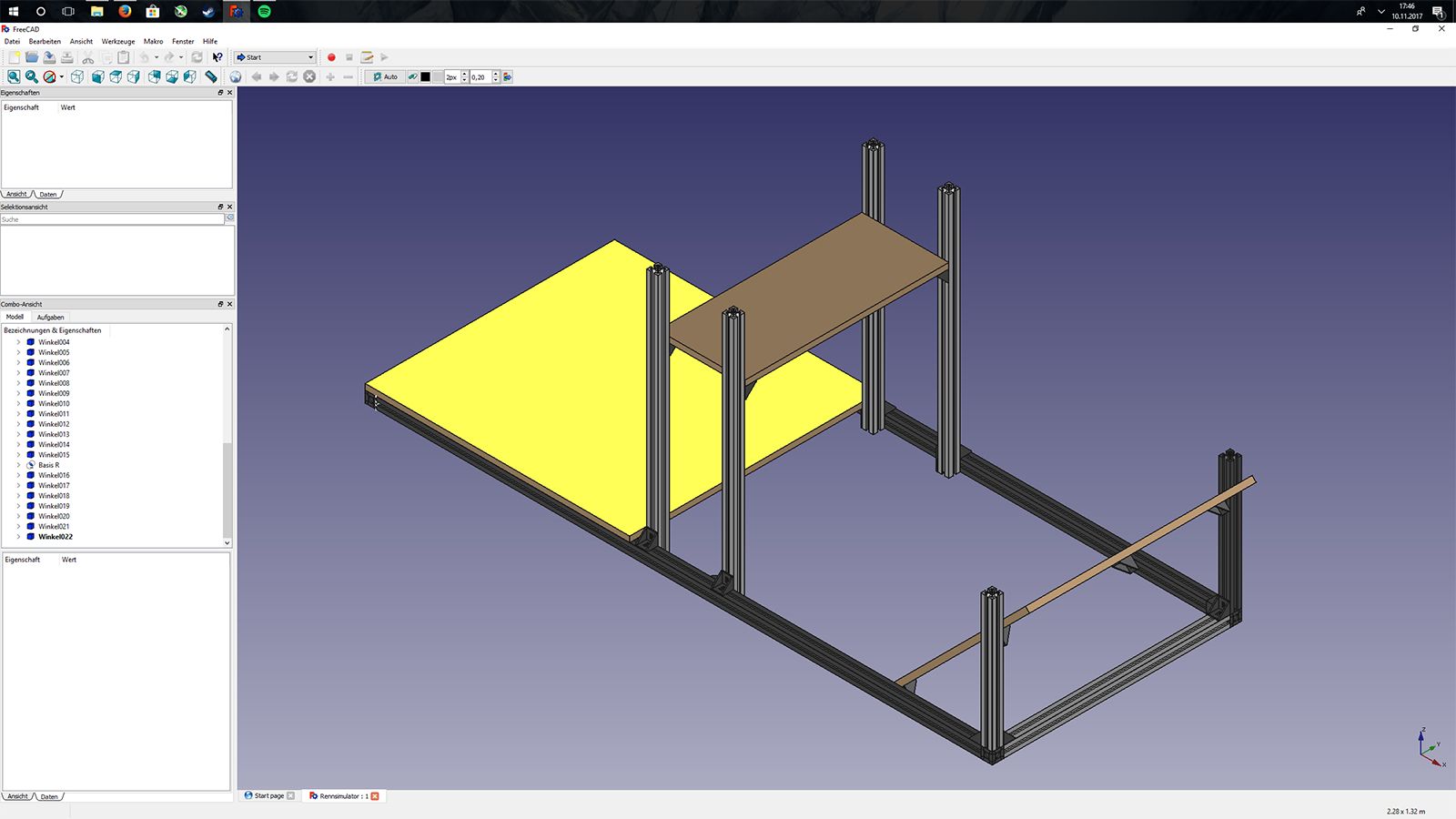Click the What's This help cursor icon

pyautogui.click(x=217, y=57)
